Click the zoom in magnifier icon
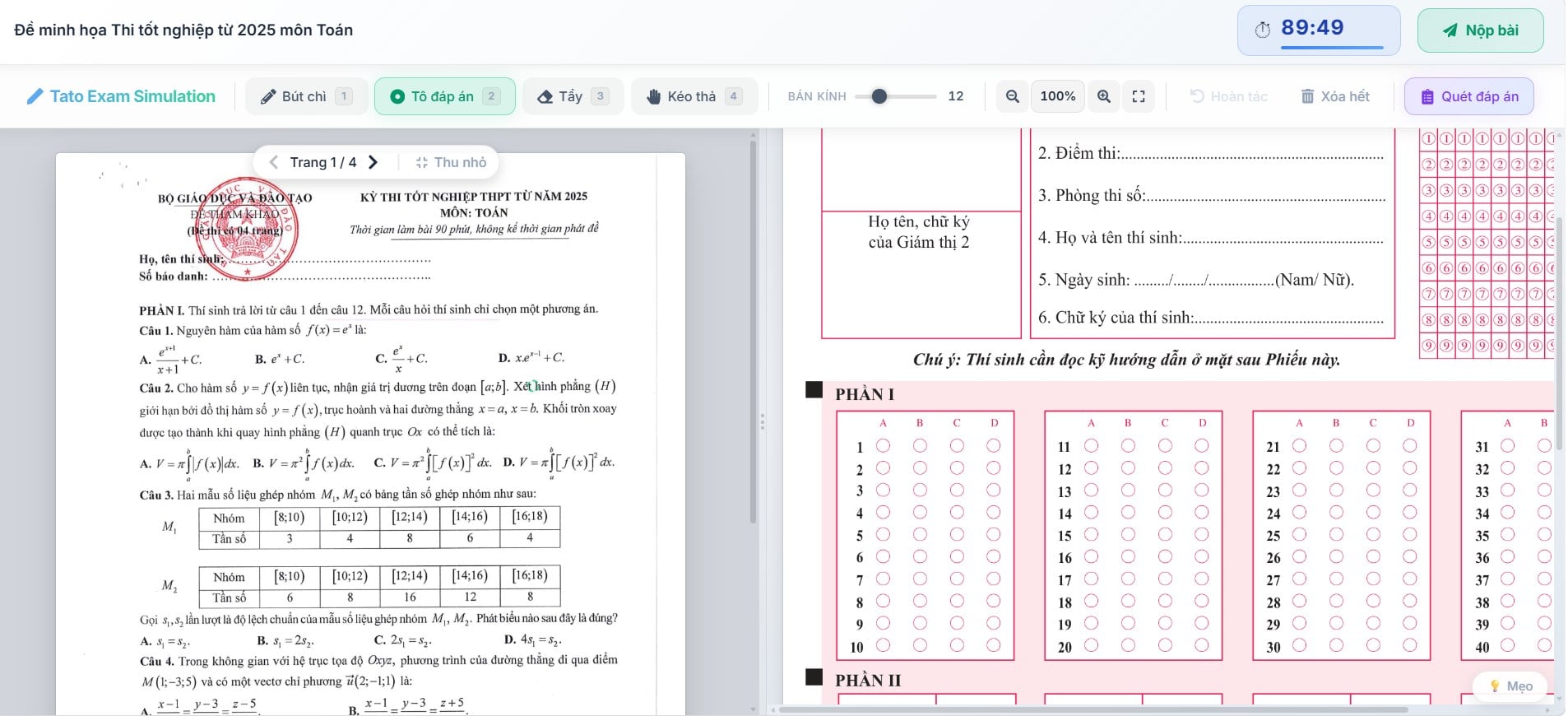 tap(1104, 96)
